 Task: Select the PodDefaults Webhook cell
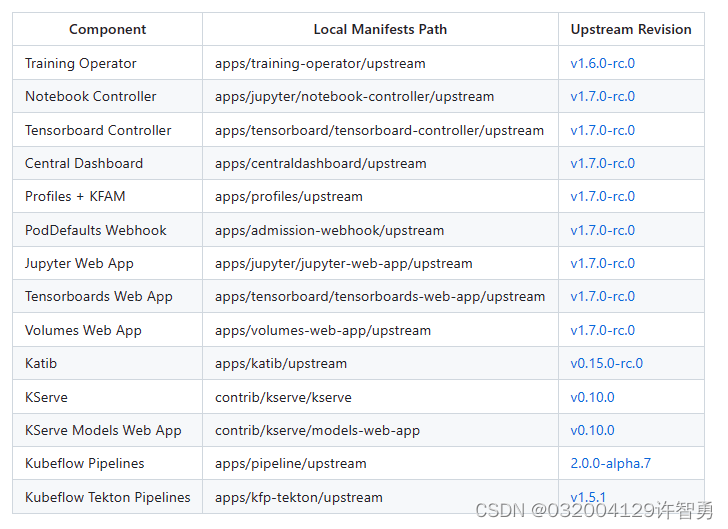(x=107, y=229)
